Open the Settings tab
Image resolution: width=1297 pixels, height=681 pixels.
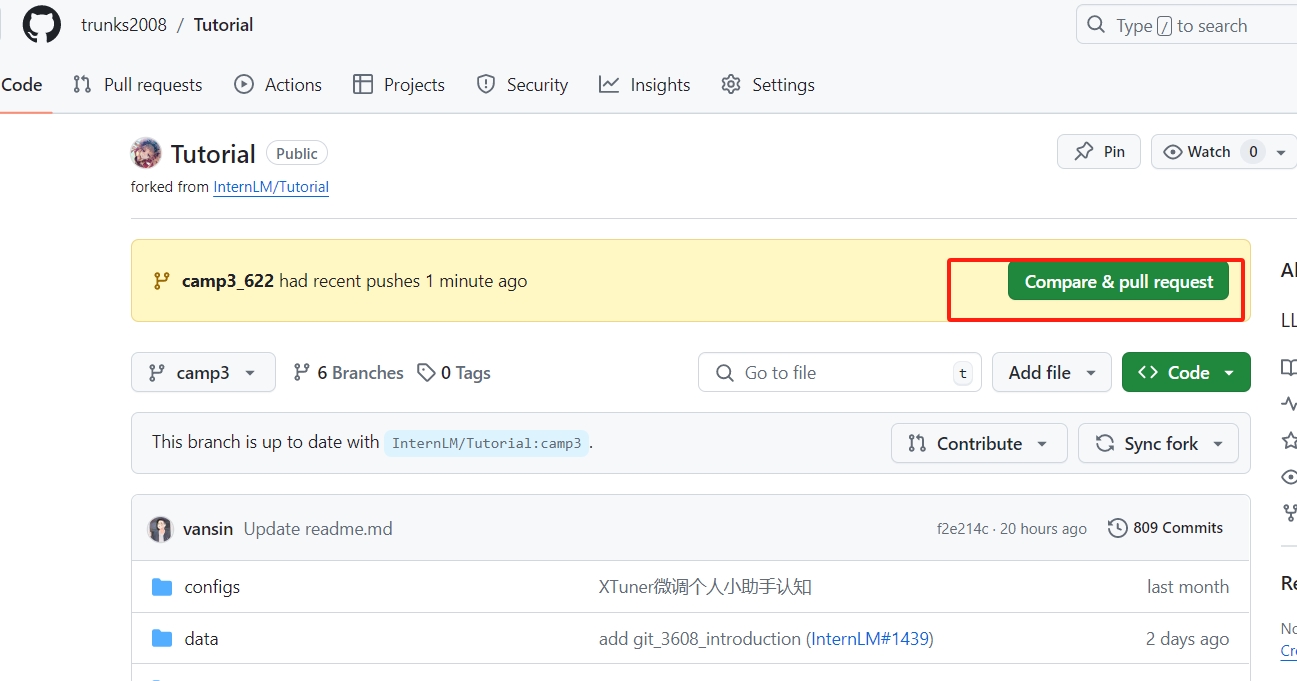coord(768,85)
